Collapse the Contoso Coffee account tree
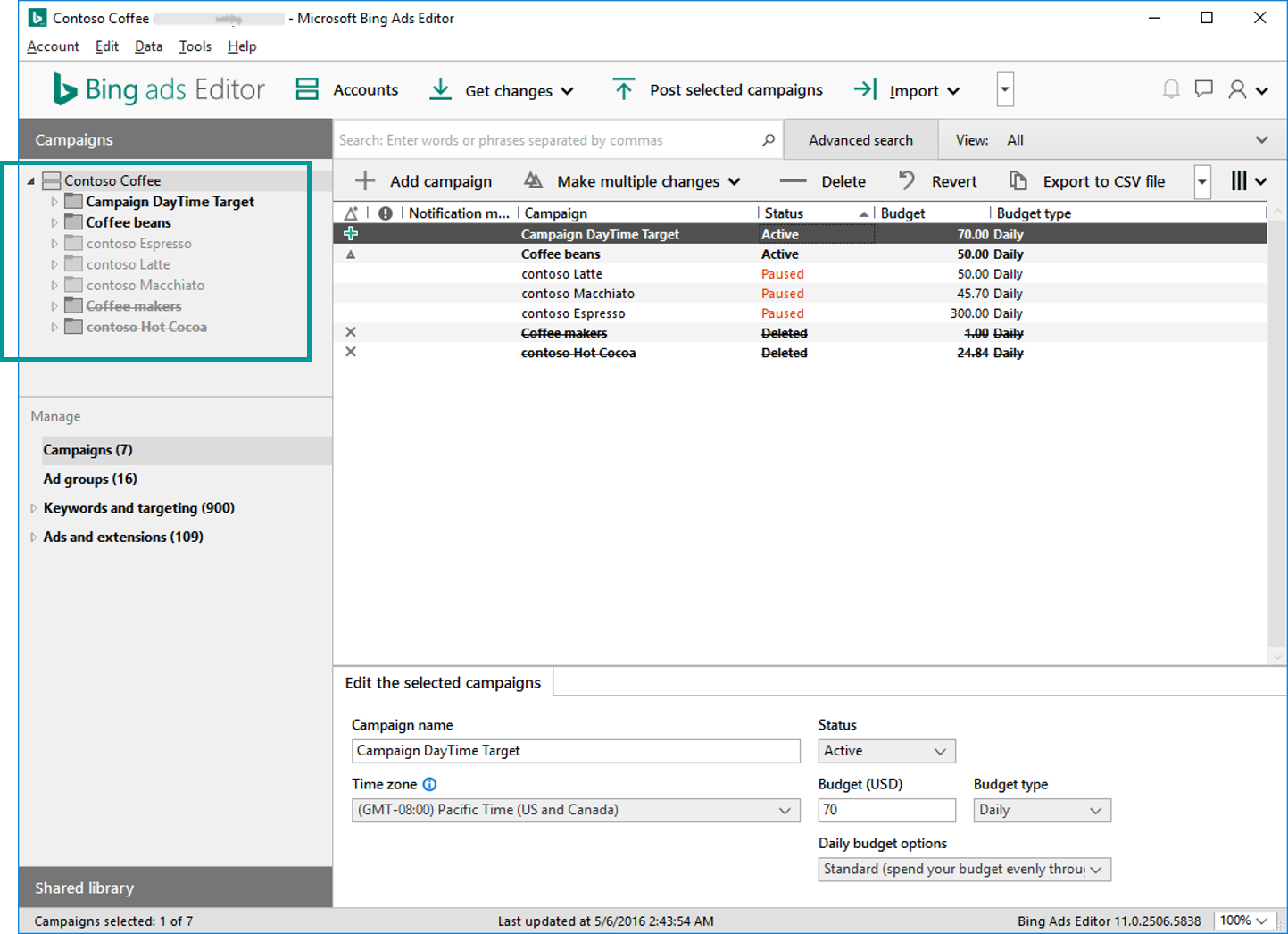The height and width of the screenshot is (934, 1288). pyautogui.click(x=31, y=181)
